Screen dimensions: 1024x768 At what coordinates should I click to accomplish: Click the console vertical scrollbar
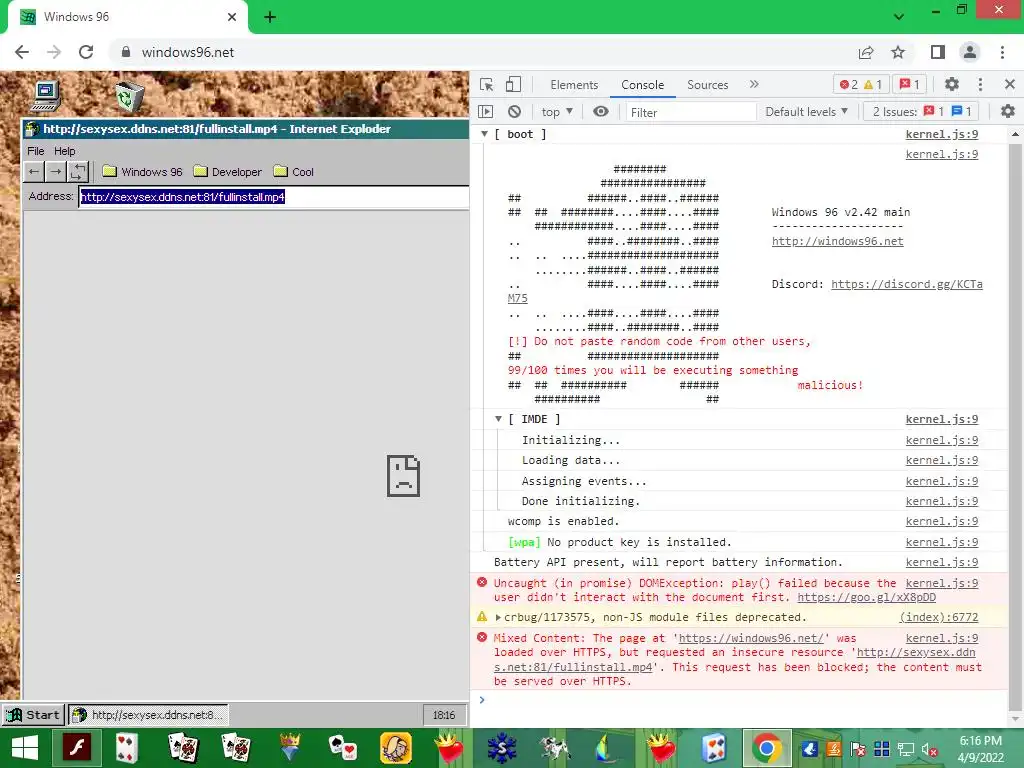pos(1014,424)
